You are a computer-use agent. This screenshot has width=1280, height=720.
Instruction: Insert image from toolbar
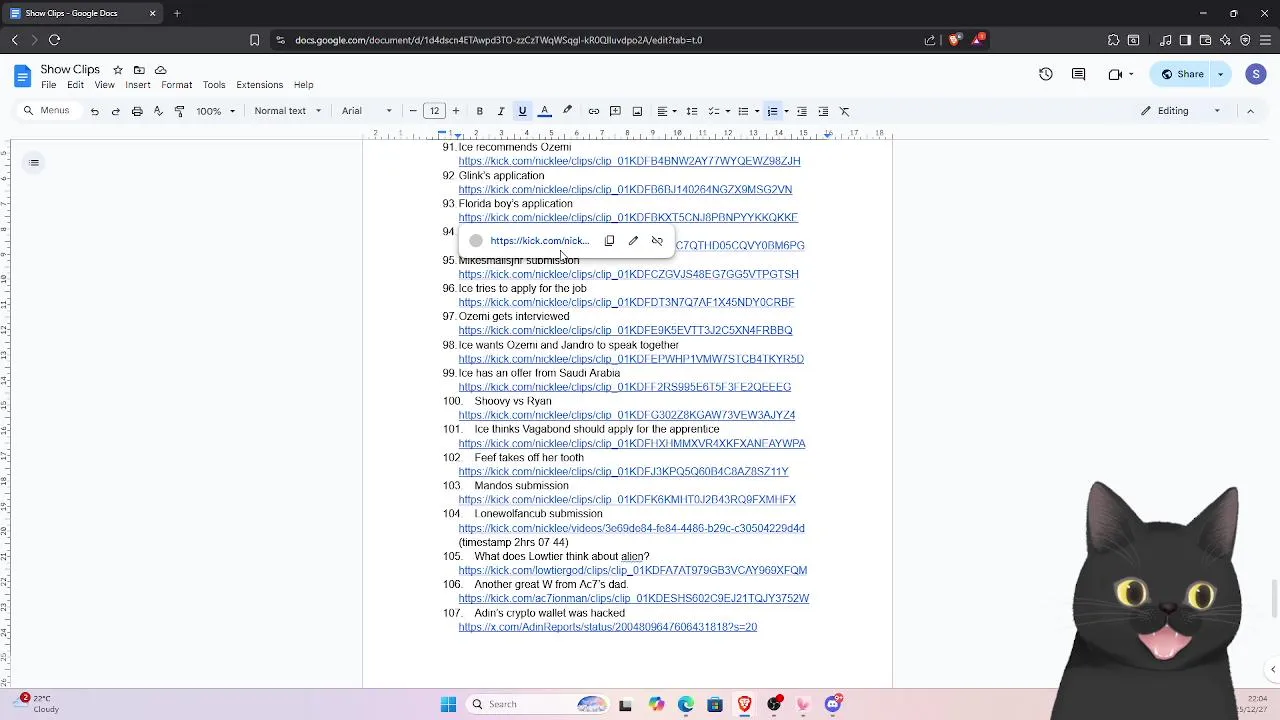[x=637, y=111]
